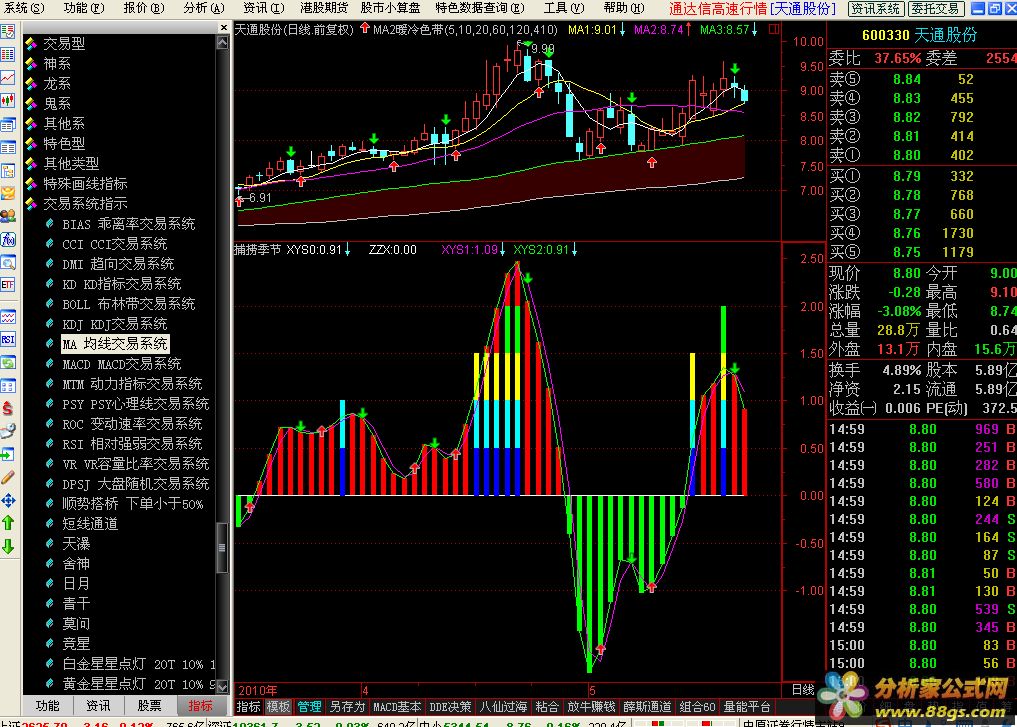1017x727 pixels.
Task: Switch to the 股票 tab in left panel
Action: point(149,706)
